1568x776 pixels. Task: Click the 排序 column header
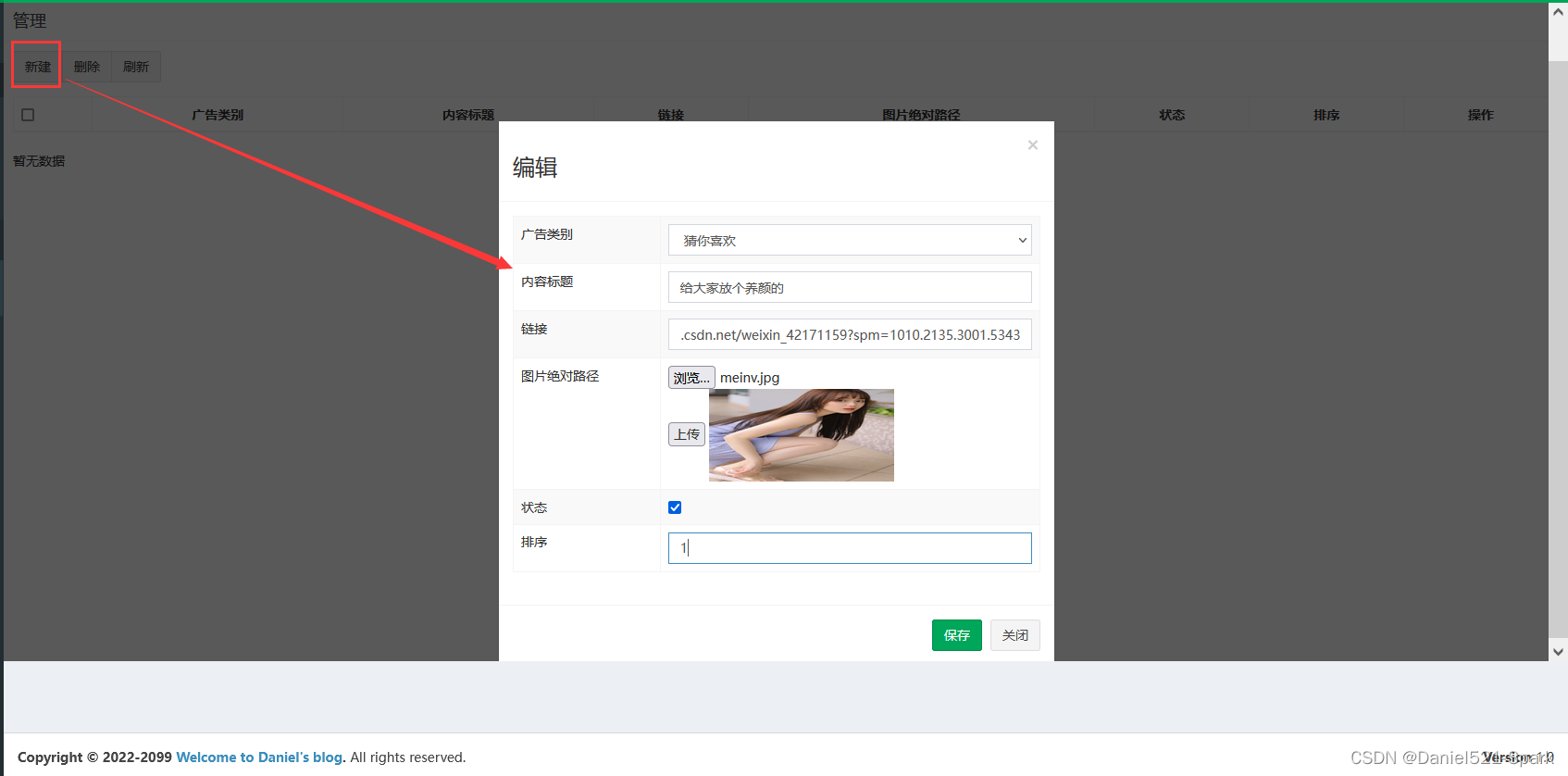(x=1326, y=115)
